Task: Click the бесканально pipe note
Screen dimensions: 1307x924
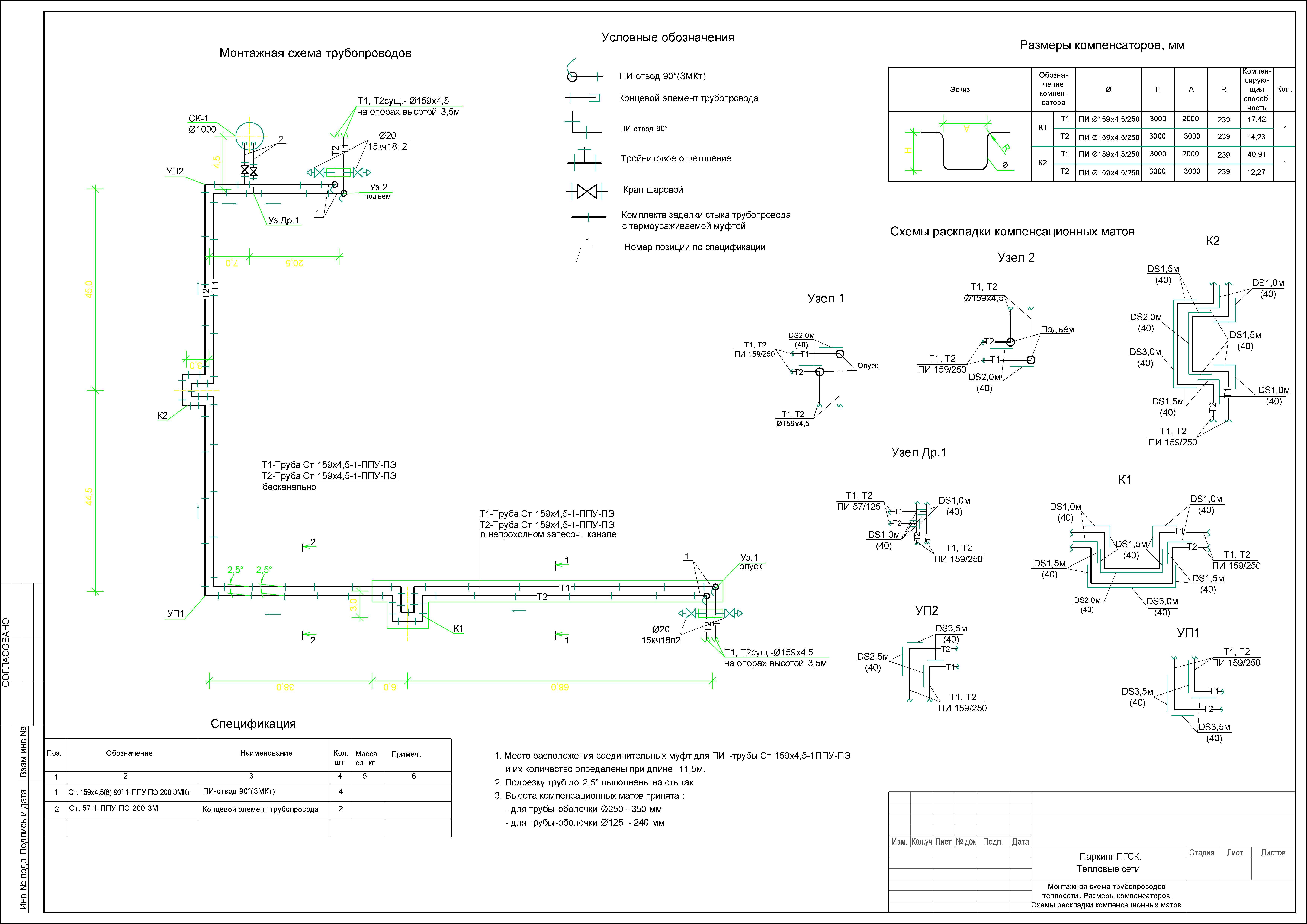Action: (289, 487)
